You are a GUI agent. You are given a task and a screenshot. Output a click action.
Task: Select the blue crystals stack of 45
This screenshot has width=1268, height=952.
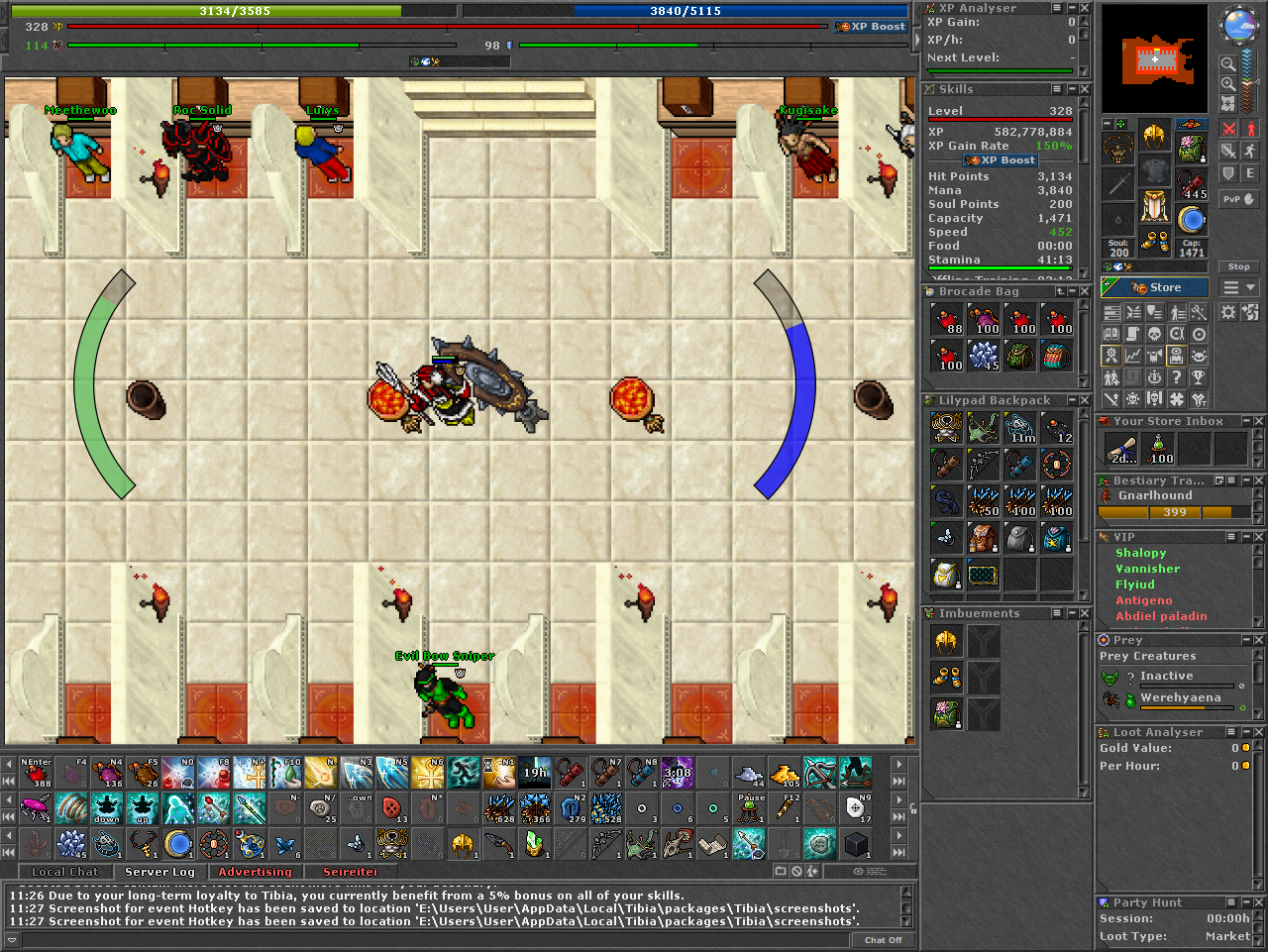984,356
